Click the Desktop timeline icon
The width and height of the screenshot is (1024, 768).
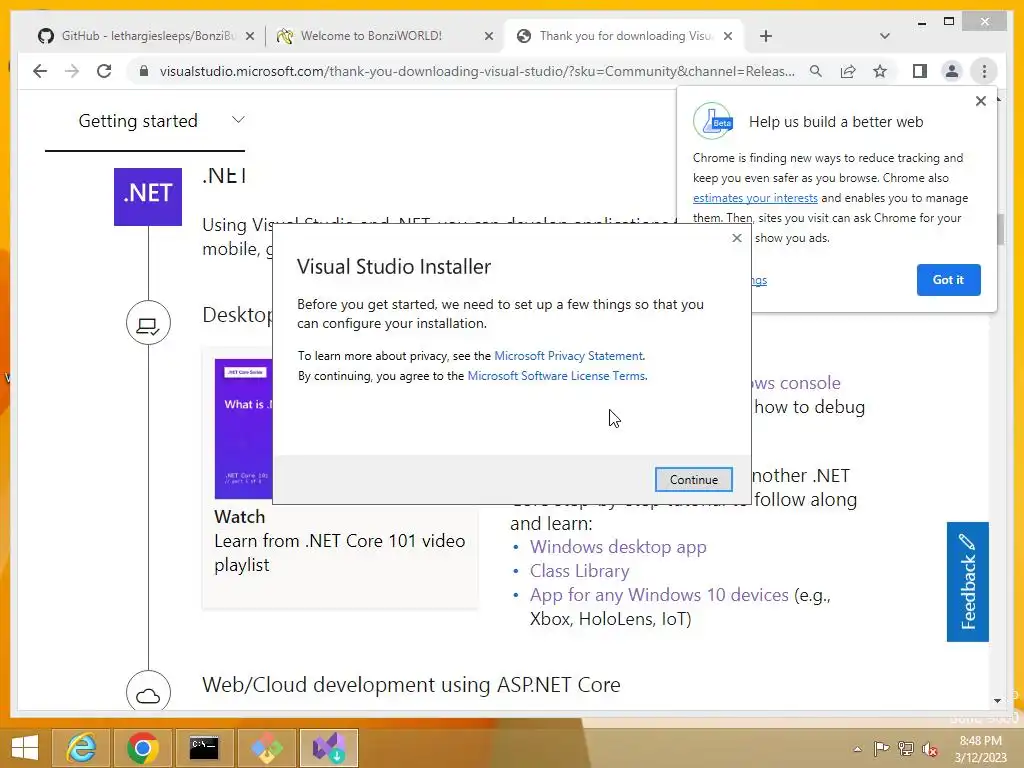(x=148, y=323)
